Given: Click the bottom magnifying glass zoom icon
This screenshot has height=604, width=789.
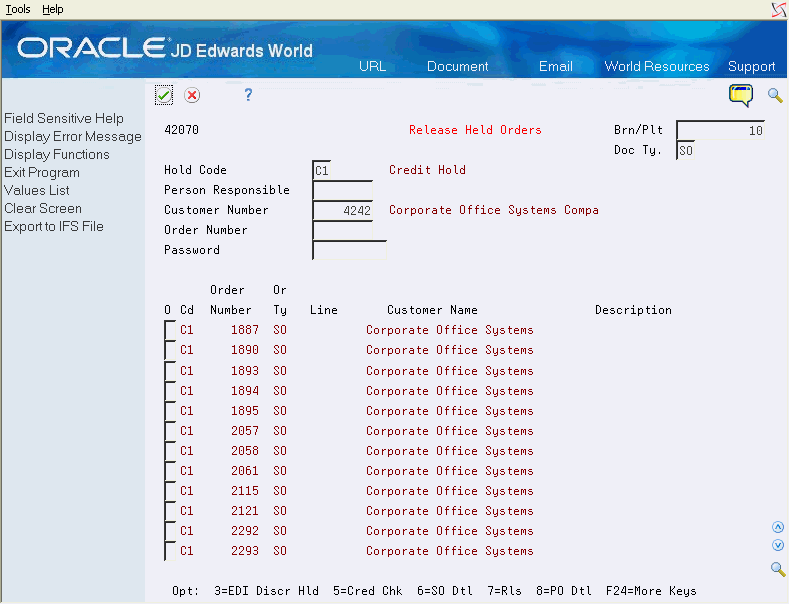Looking at the screenshot, I should click(x=778, y=569).
